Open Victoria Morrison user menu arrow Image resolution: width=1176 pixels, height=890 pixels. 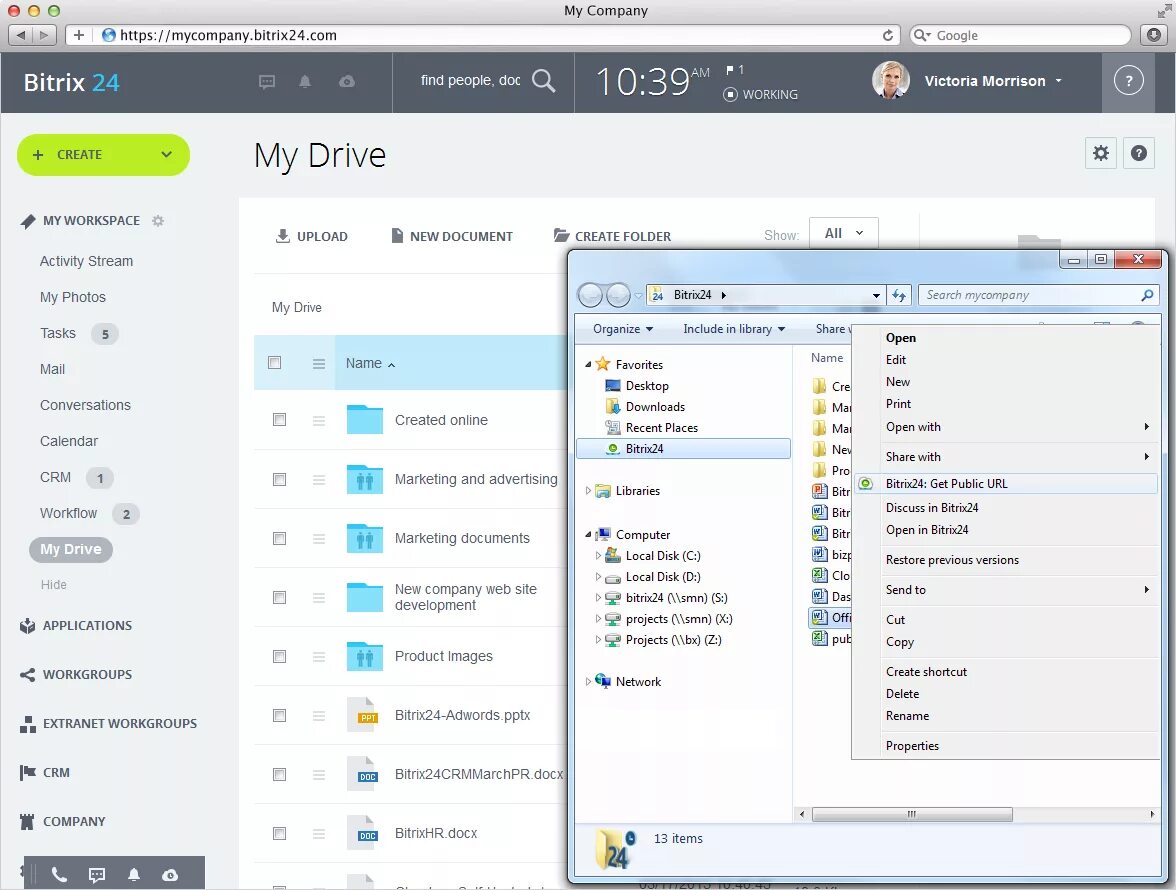point(1058,80)
